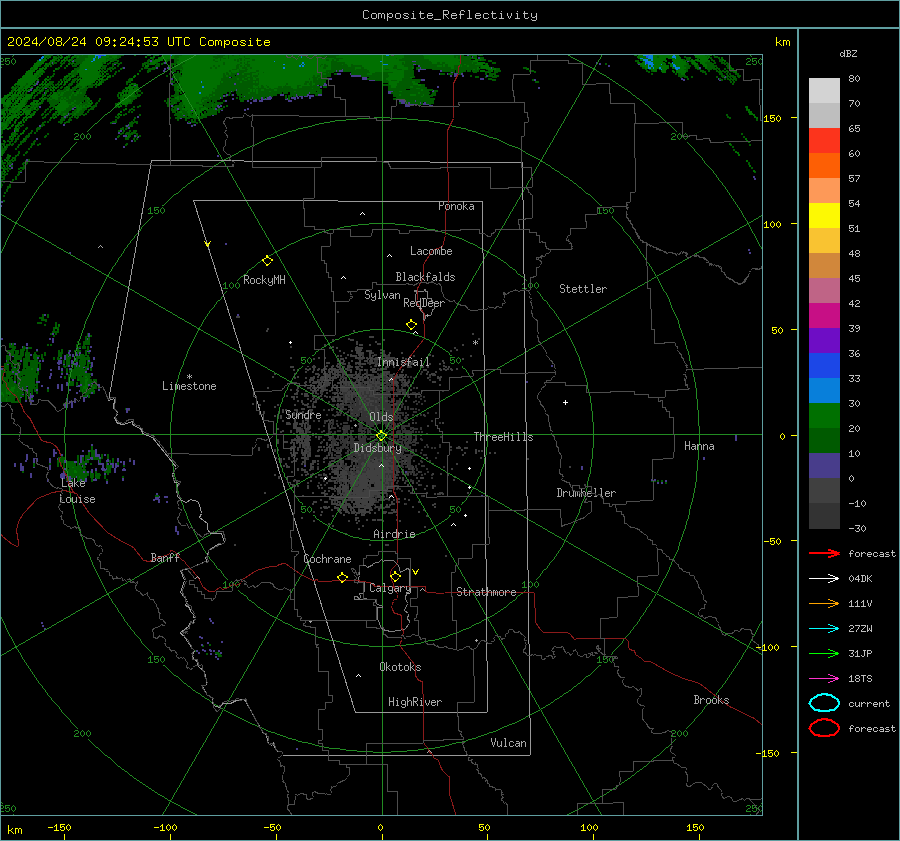Click the Cochrane town label
This screenshot has width=900, height=841.
327,559
